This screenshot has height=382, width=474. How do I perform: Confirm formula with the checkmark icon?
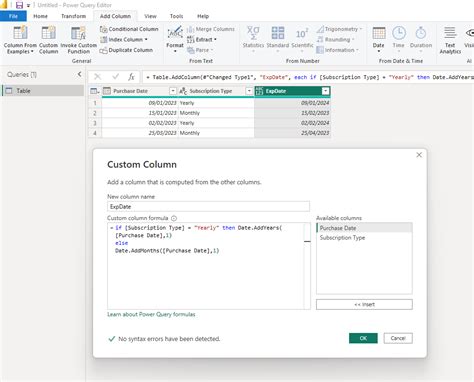[x=115, y=77]
